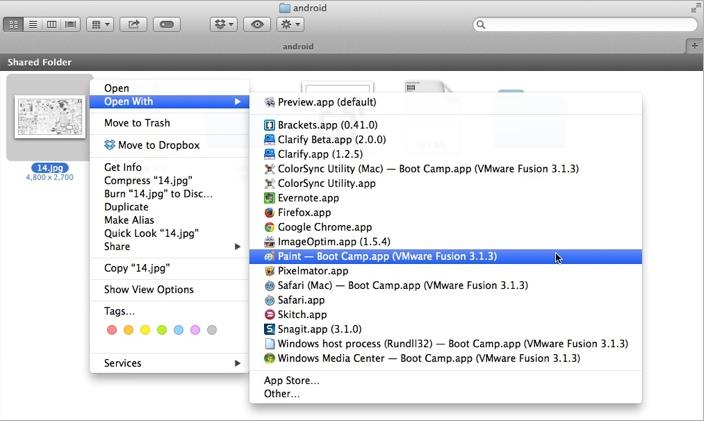Open with Brackets.app
Image resolution: width=704 pixels, height=421 pixels.
[445, 125]
